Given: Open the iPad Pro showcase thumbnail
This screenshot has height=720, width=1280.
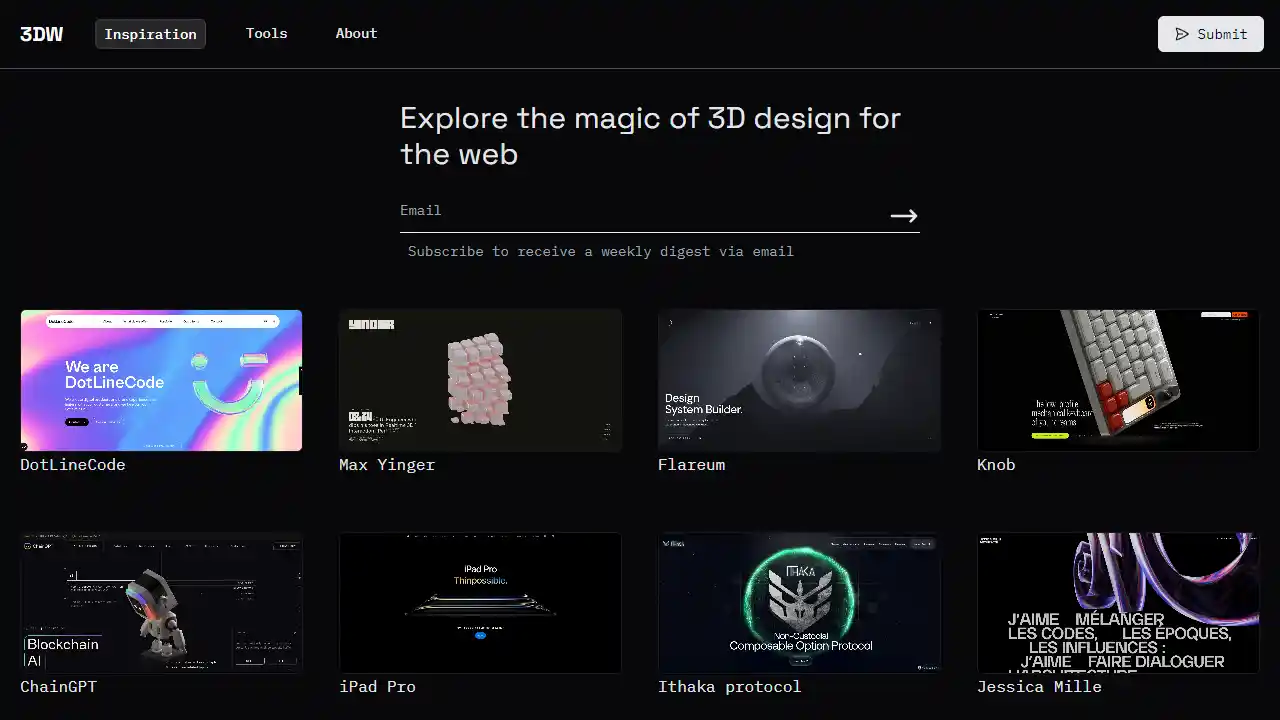Looking at the screenshot, I should click(x=480, y=603).
